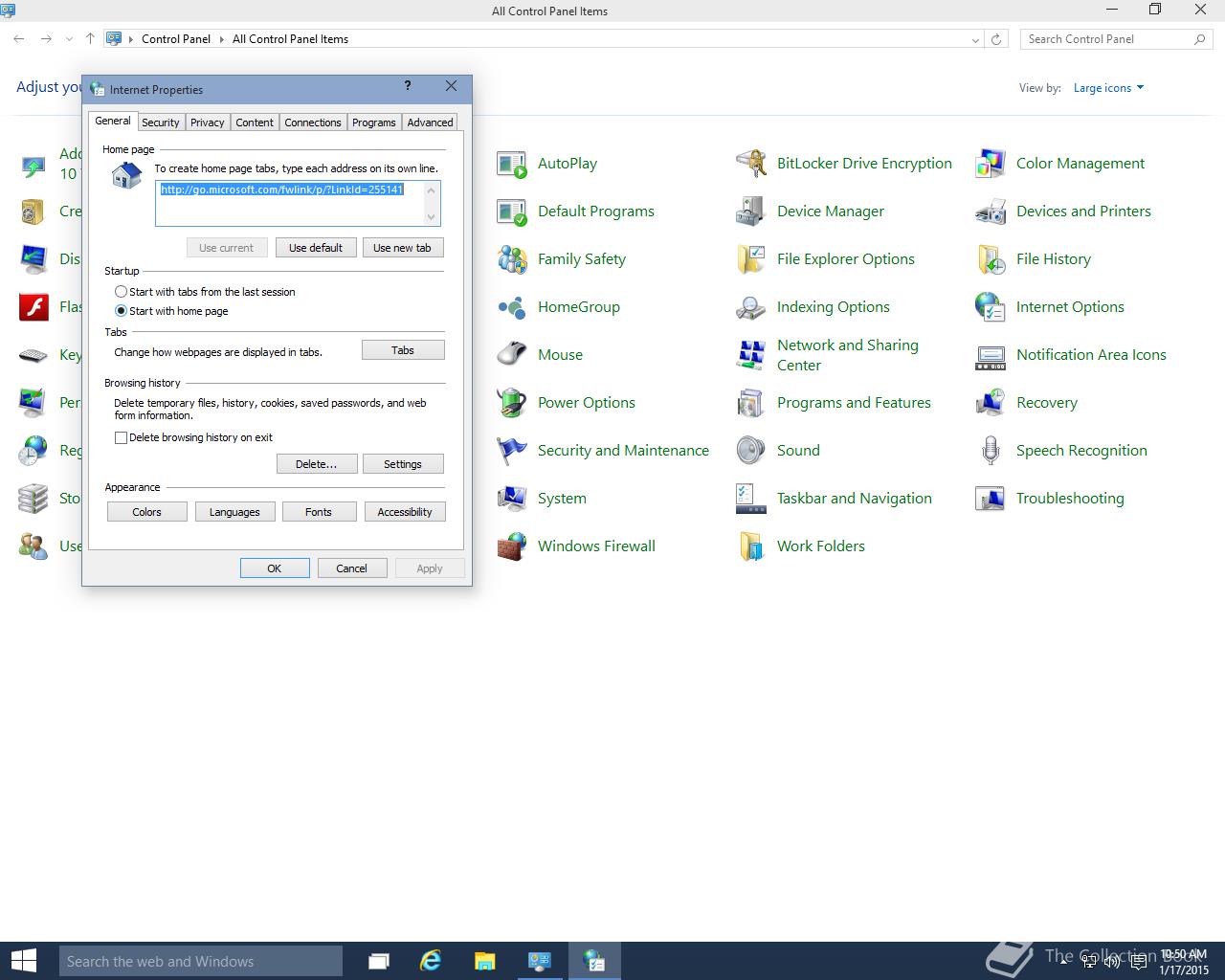This screenshot has width=1225, height=980.
Task: Click the refresh button in address bar
Action: 996,39
